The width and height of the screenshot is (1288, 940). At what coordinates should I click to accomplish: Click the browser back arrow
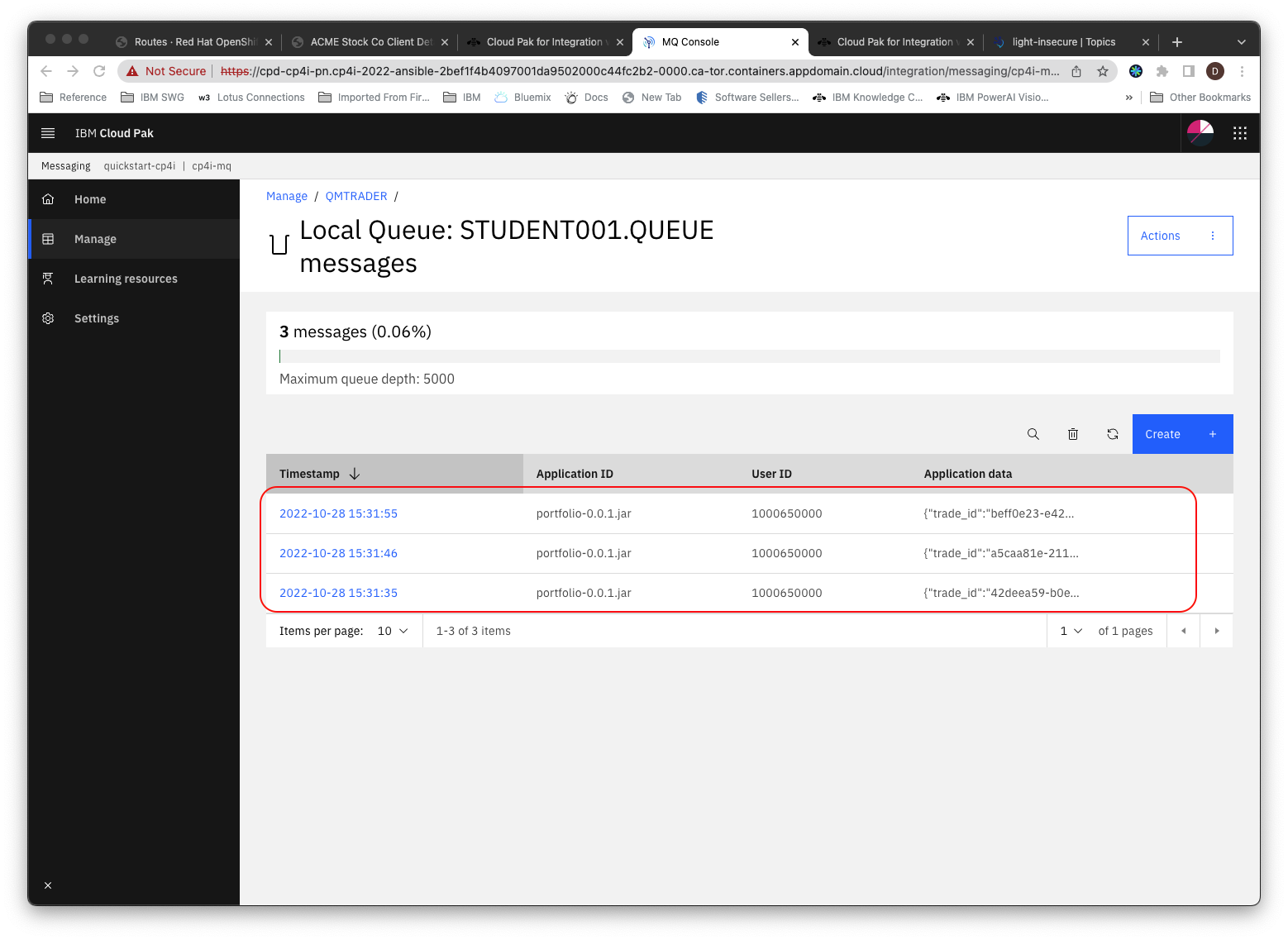pyautogui.click(x=46, y=71)
